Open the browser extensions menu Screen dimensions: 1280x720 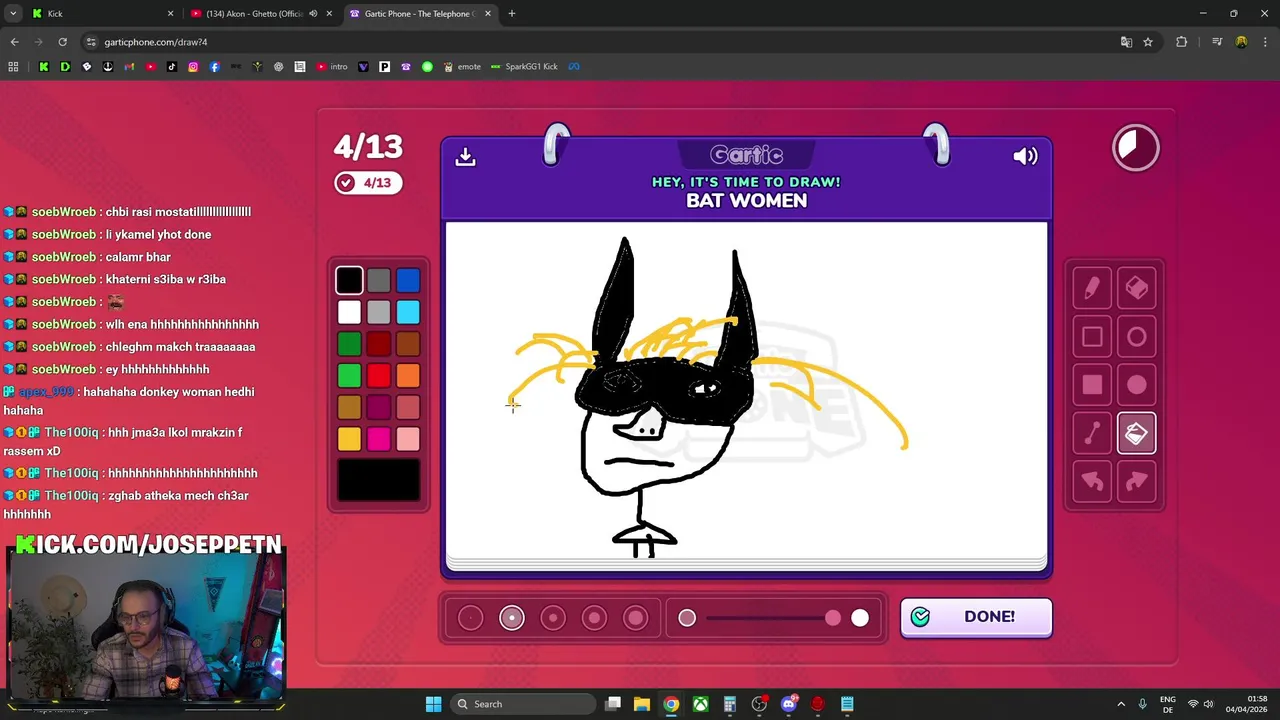[1182, 42]
